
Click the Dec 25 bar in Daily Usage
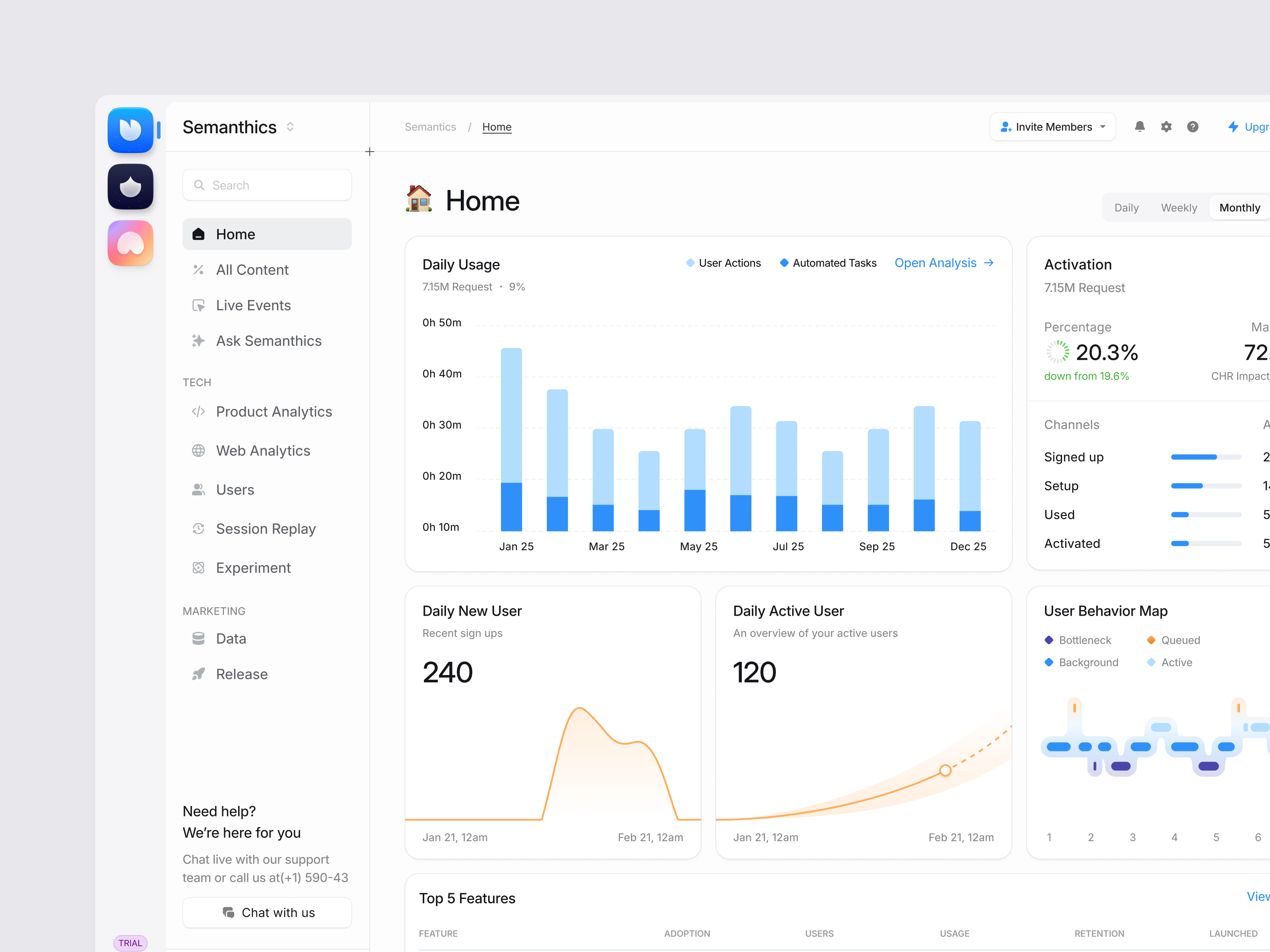tap(970, 476)
